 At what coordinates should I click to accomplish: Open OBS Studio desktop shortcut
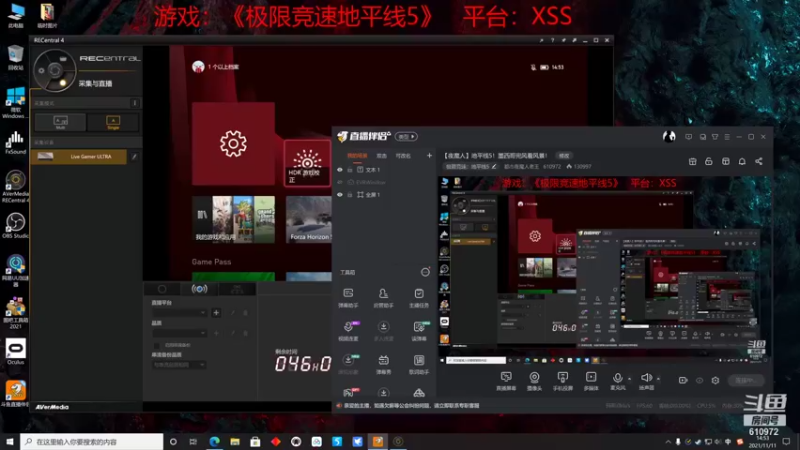[x=15, y=226]
